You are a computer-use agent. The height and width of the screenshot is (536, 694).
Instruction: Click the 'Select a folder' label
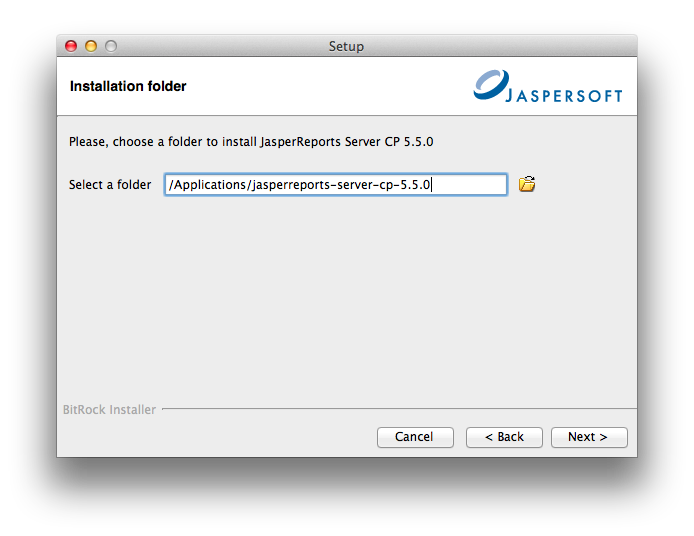click(x=110, y=185)
